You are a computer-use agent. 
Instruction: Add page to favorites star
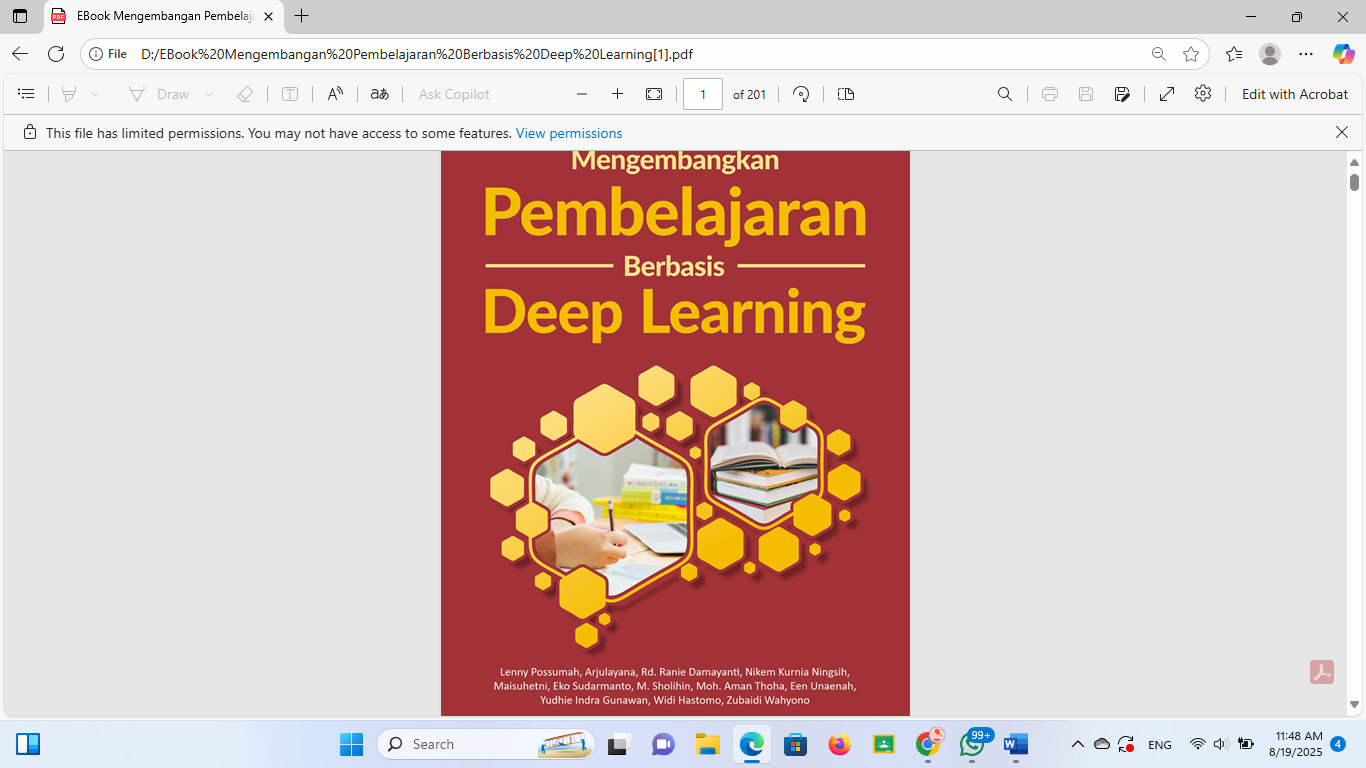pos(1190,54)
